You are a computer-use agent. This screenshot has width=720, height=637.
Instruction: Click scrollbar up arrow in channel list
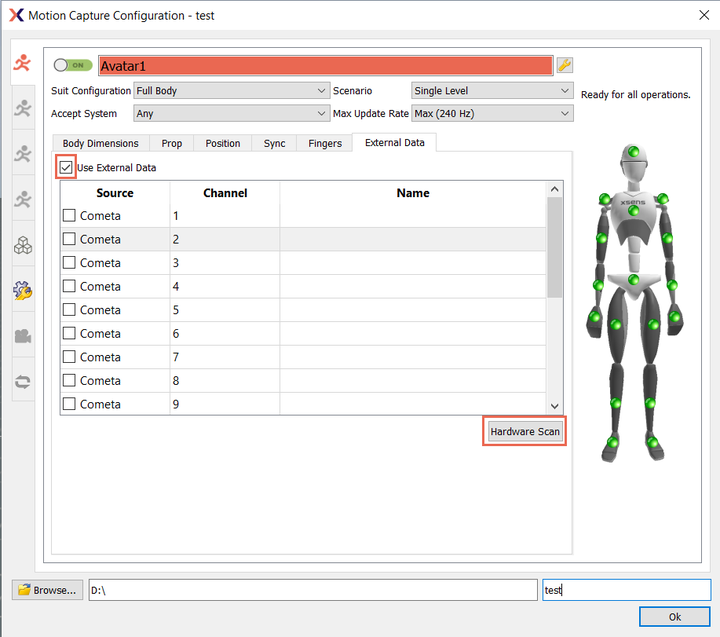[555, 189]
